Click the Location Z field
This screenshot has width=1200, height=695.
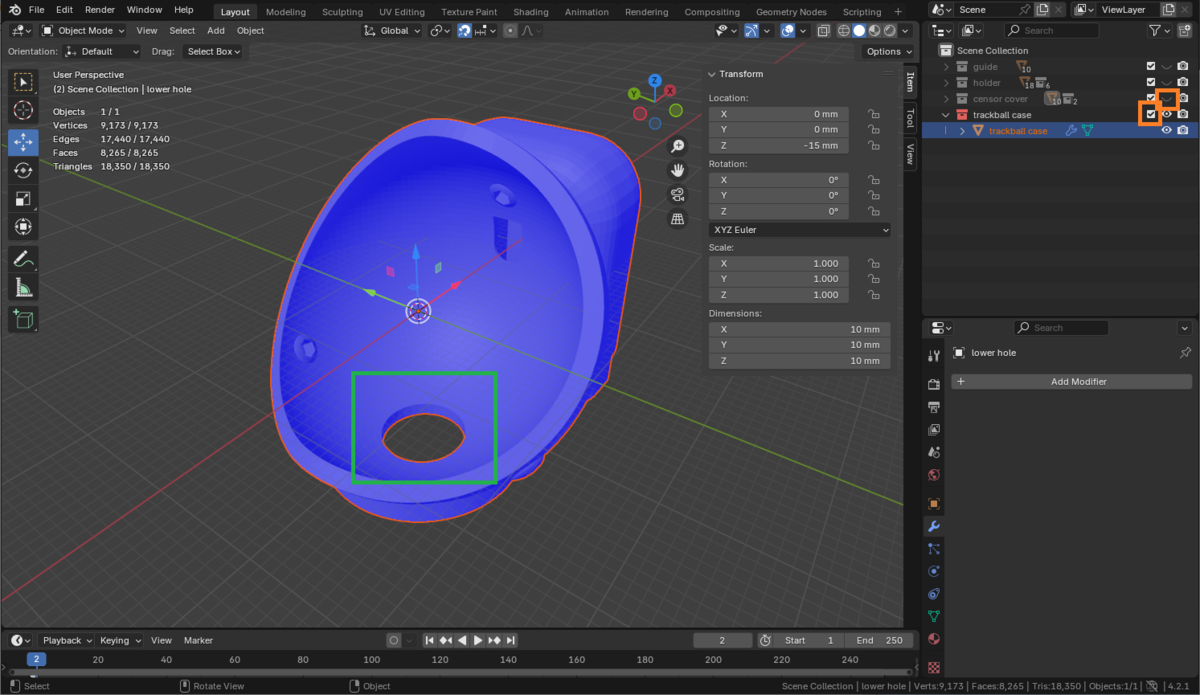(x=779, y=146)
